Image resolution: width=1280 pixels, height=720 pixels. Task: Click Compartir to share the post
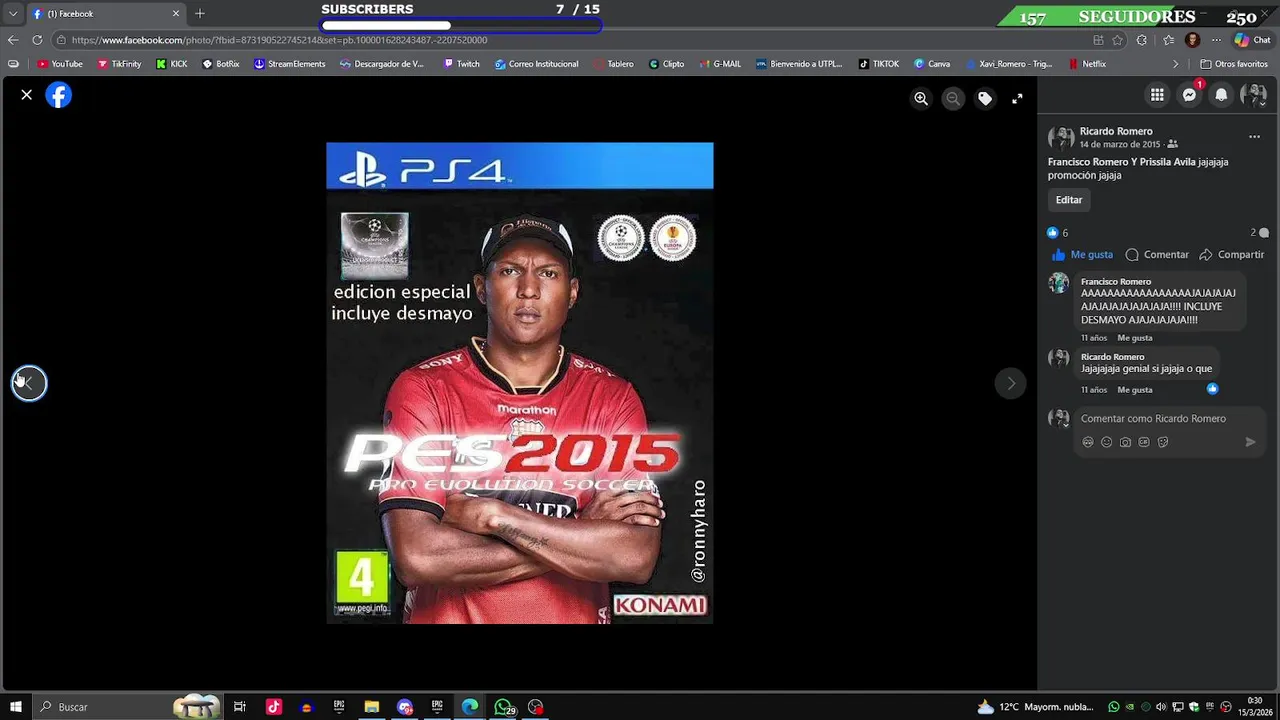[x=1232, y=255]
